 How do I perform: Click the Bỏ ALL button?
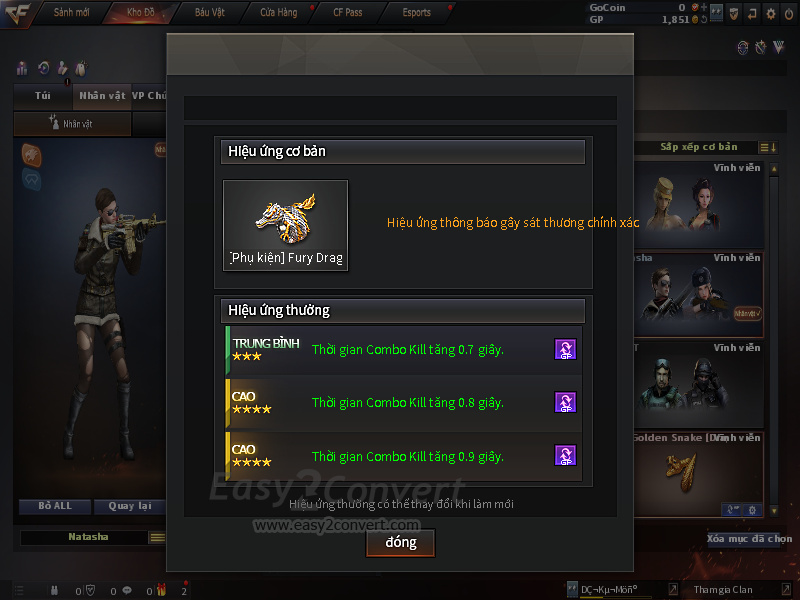pyautogui.click(x=55, y=506)
